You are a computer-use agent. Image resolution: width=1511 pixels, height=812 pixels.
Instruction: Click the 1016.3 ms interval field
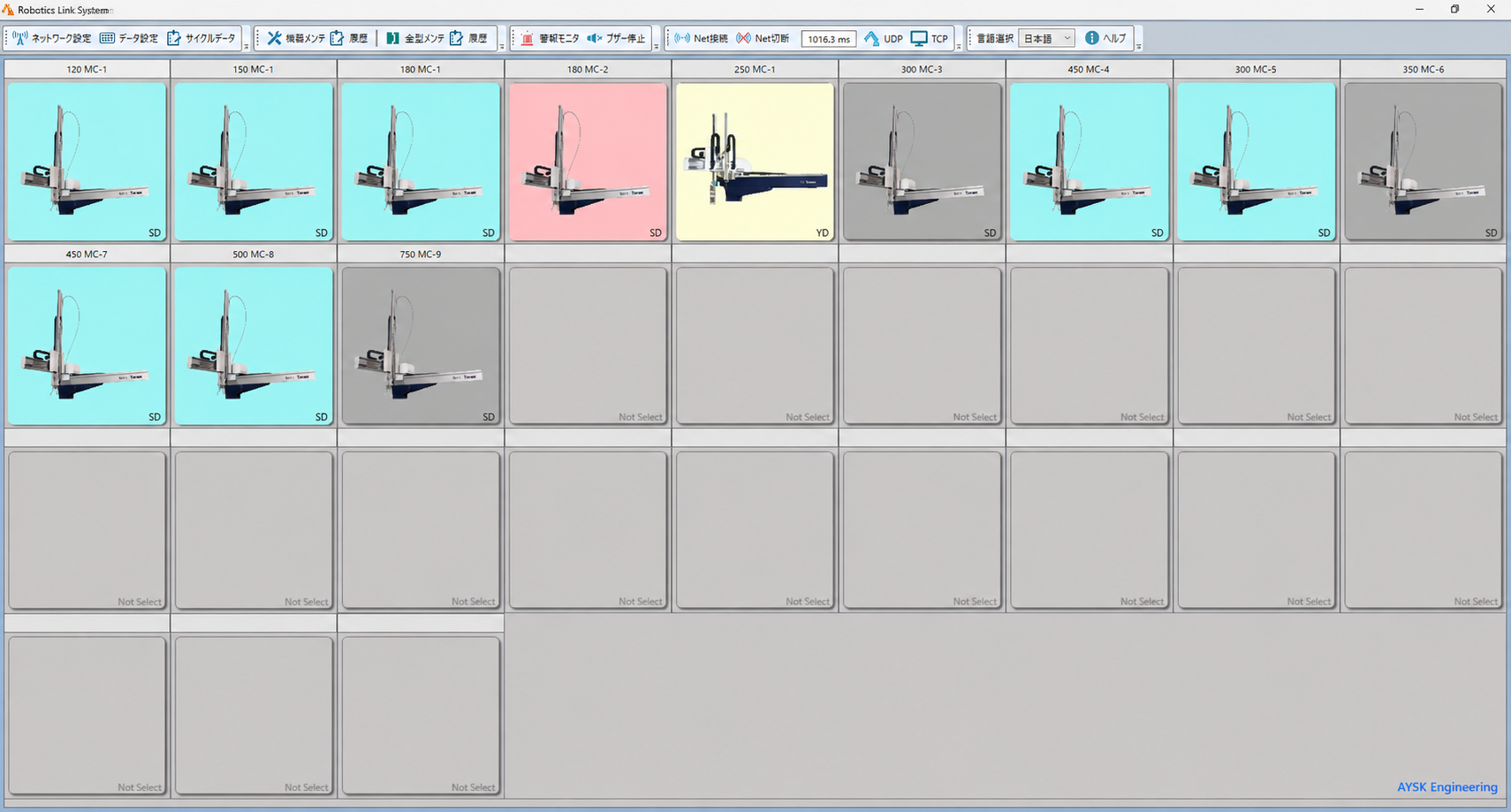(x=828, y=39)
